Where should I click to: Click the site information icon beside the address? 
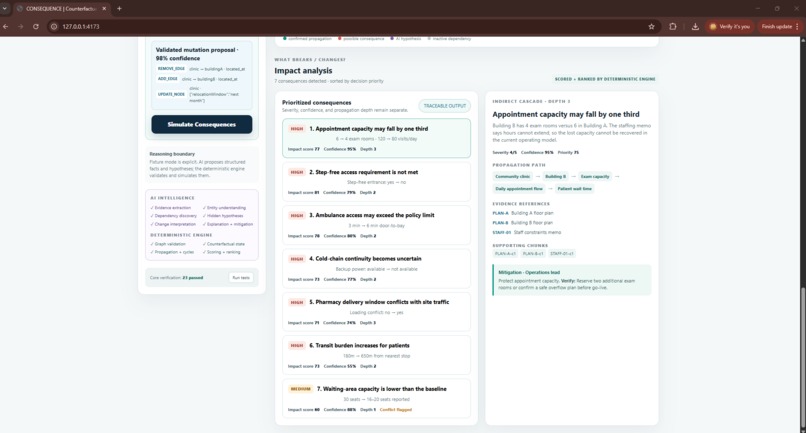[x=53, y=26]
